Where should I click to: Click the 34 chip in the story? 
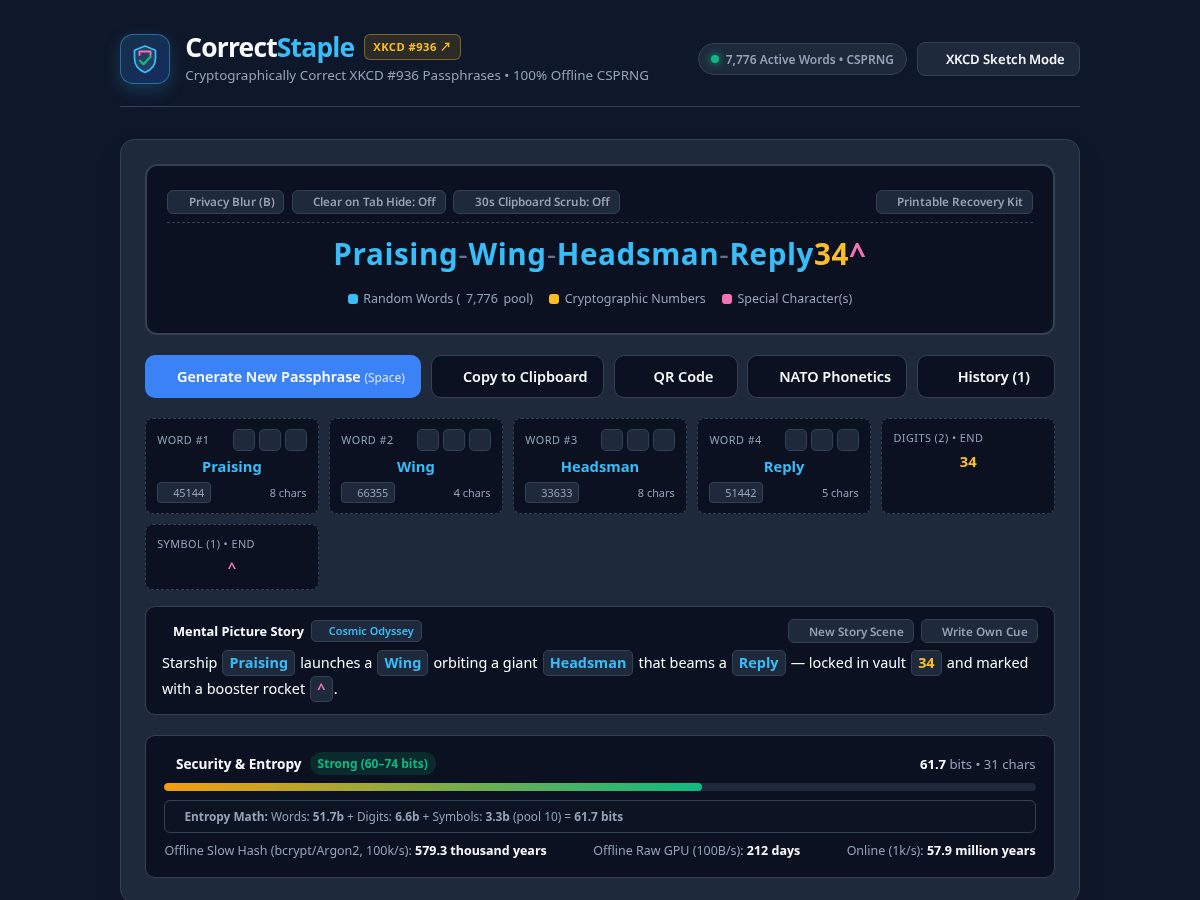(927, 663)
